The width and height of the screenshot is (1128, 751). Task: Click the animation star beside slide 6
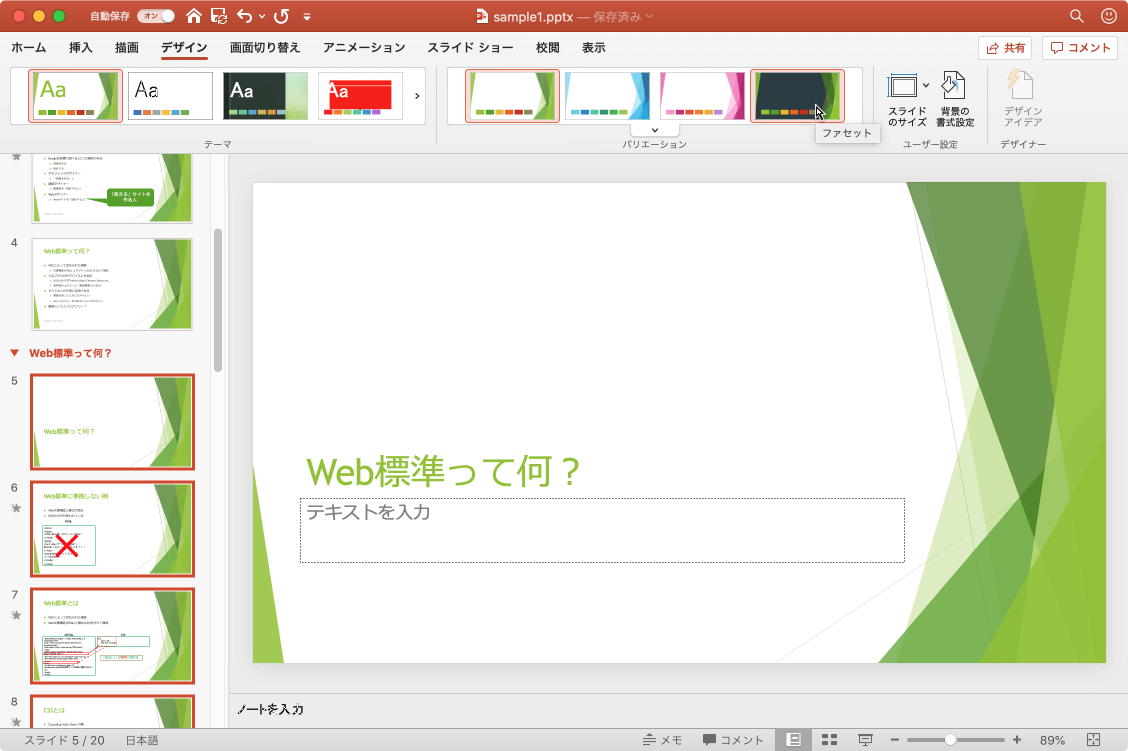click(16, 508)
